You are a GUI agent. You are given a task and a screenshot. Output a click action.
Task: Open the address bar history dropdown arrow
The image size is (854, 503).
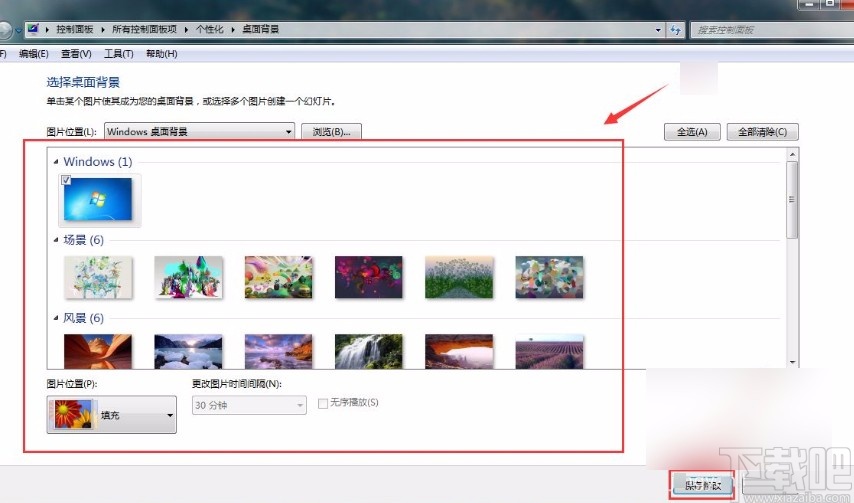(658, 30)
